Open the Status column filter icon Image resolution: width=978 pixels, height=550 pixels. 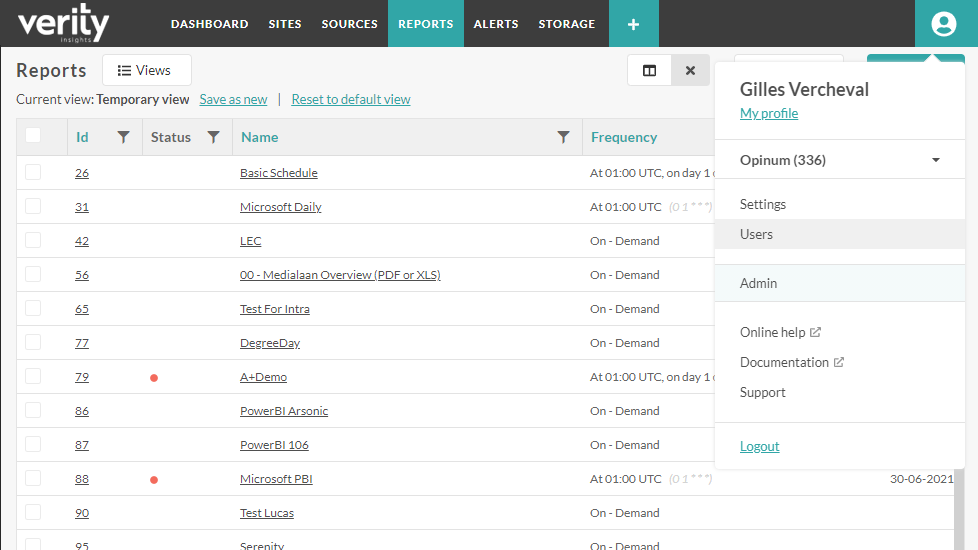pyautogui.click(x=213, y=137)
